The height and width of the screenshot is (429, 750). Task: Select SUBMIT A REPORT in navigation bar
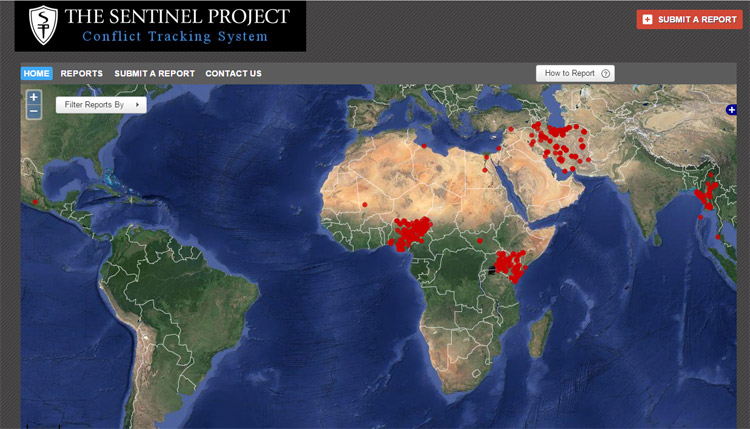click(154, 73)
